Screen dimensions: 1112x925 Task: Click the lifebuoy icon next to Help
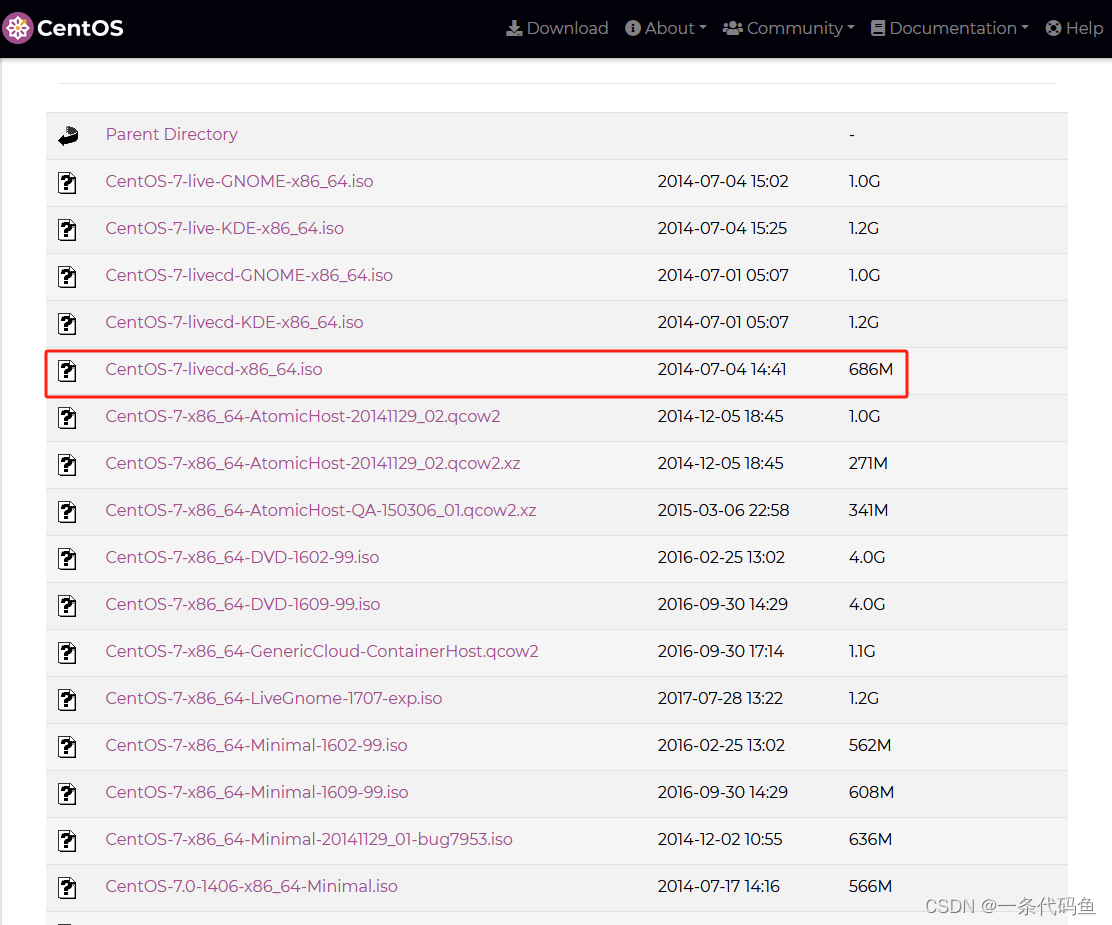tap(1053, 28)
